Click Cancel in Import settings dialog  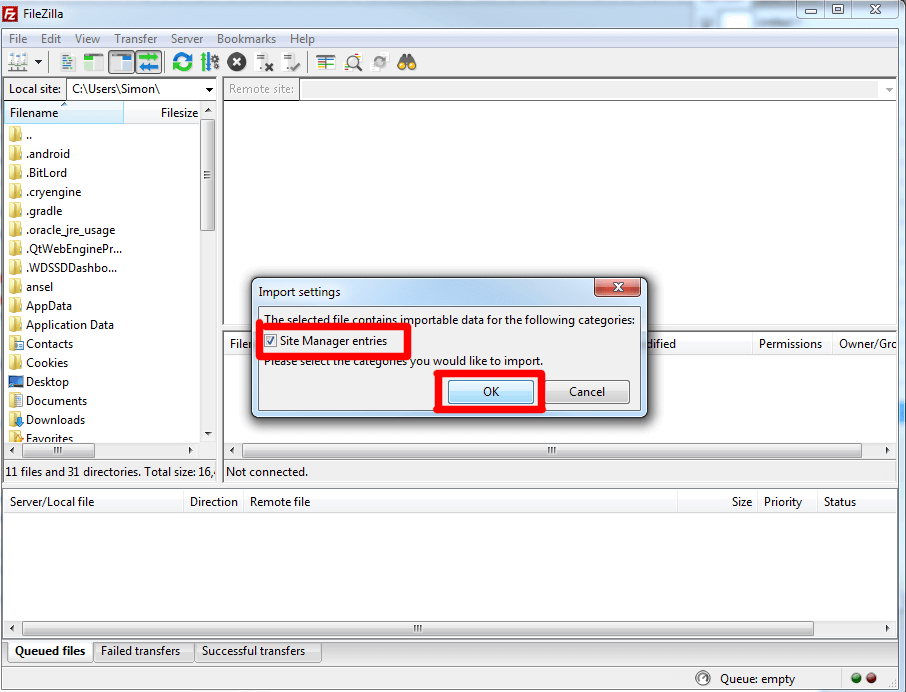(x=587, y=392)
